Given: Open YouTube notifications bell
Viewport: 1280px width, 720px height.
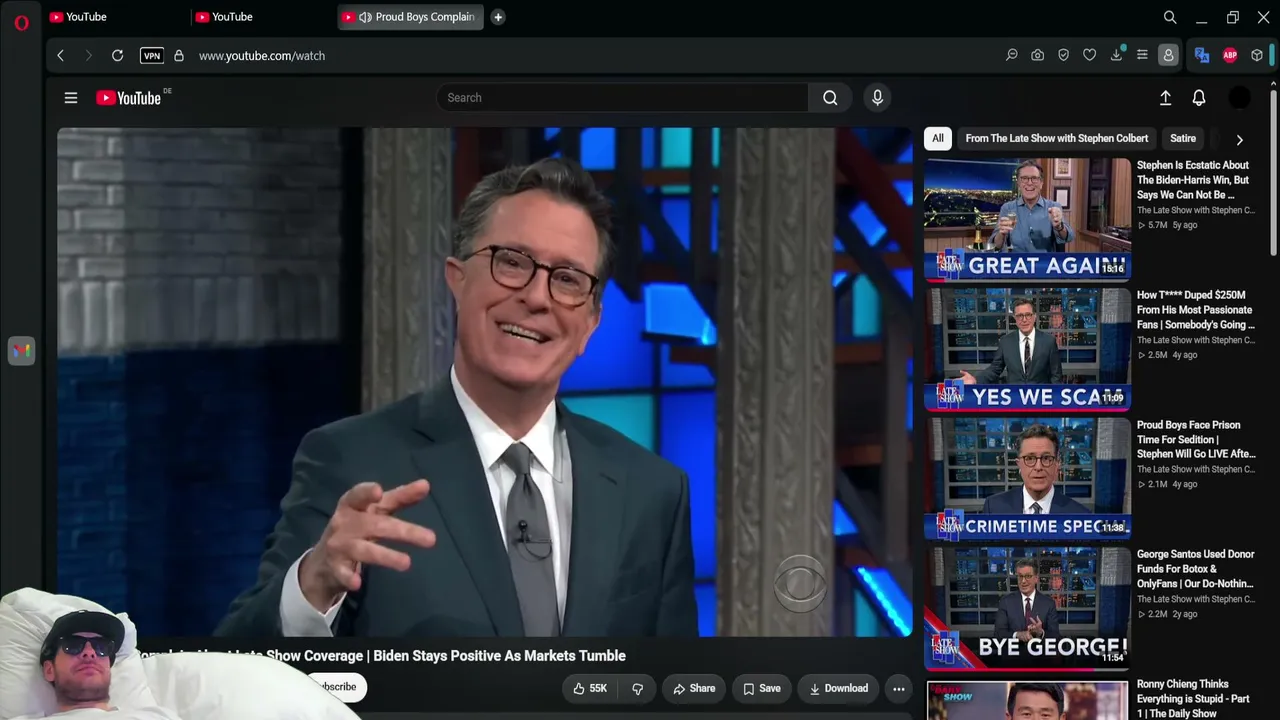Looking at the screenshot, I should point(1199,98).
